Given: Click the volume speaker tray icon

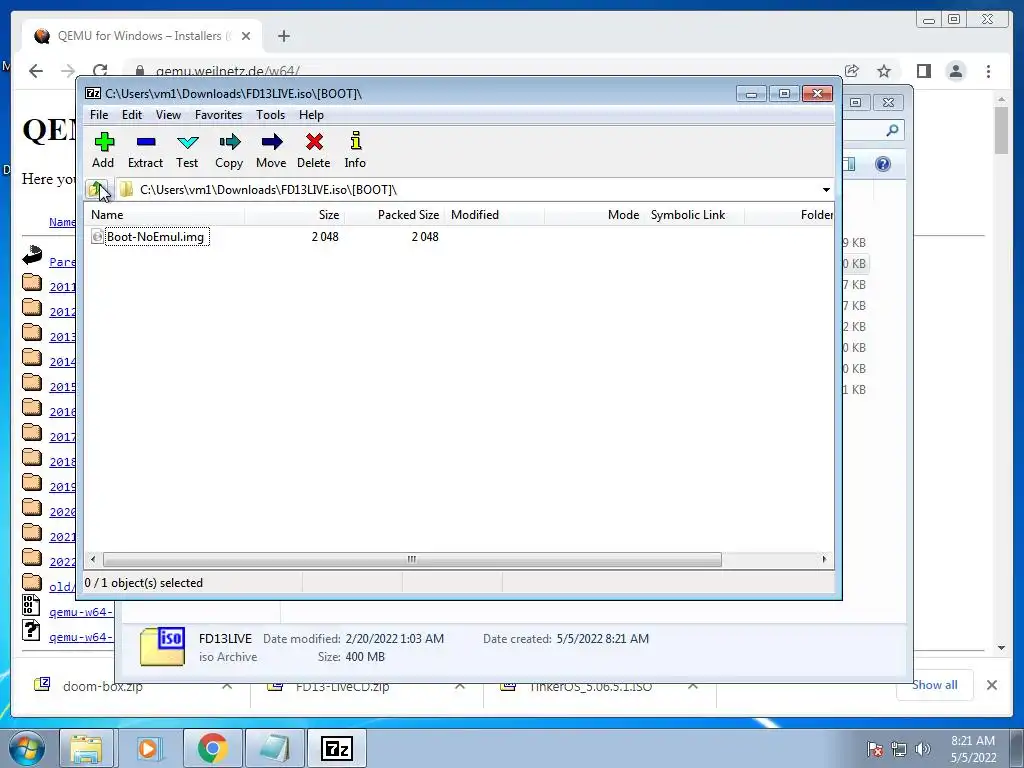Looking at the screenshot, I should pos(922,749).
